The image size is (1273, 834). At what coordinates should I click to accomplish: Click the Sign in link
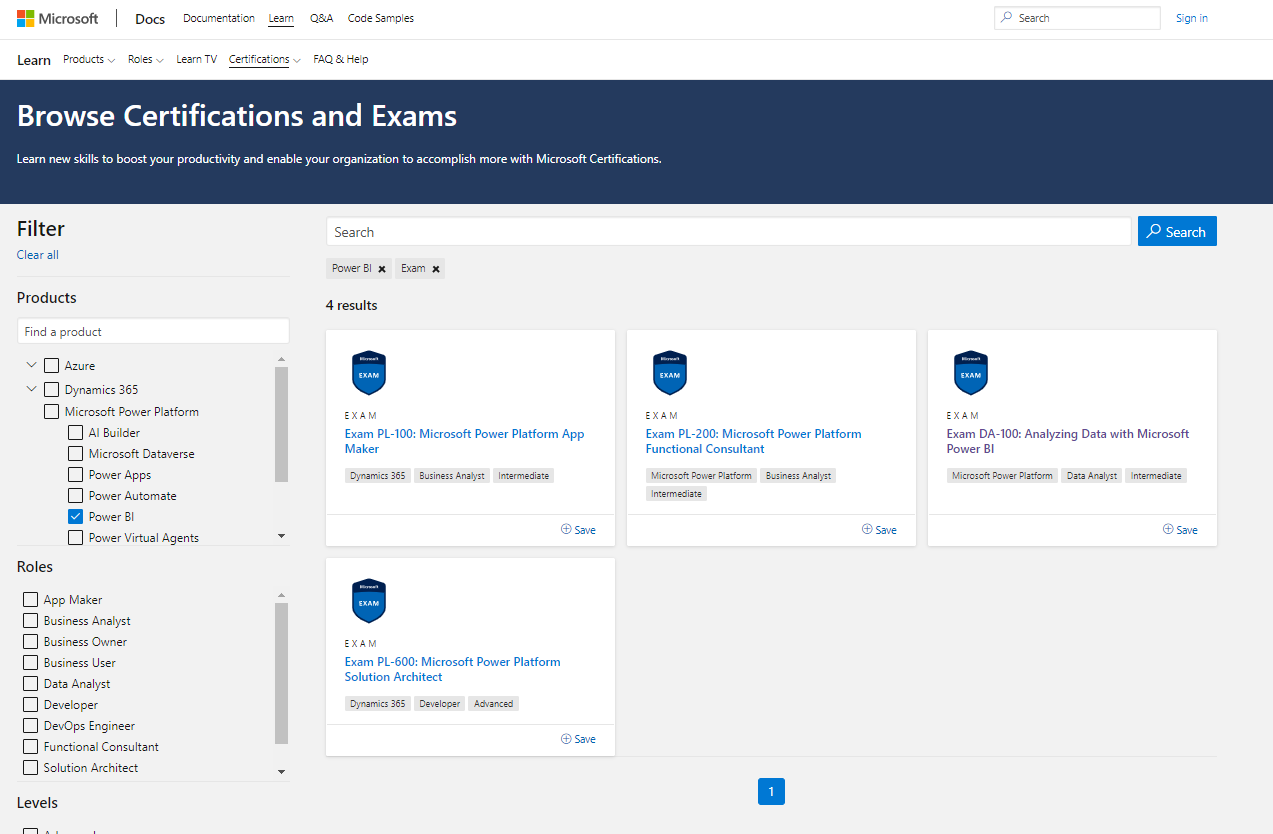(1192, 18)
